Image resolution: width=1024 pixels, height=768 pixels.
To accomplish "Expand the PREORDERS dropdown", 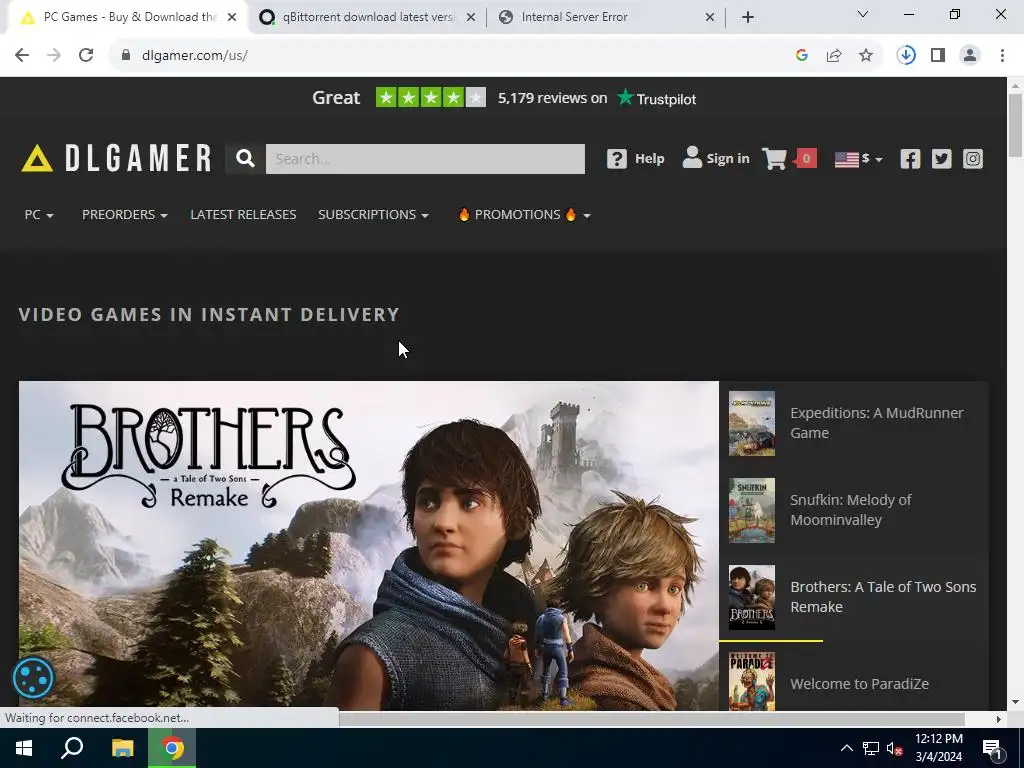I will tap(125, 215).
